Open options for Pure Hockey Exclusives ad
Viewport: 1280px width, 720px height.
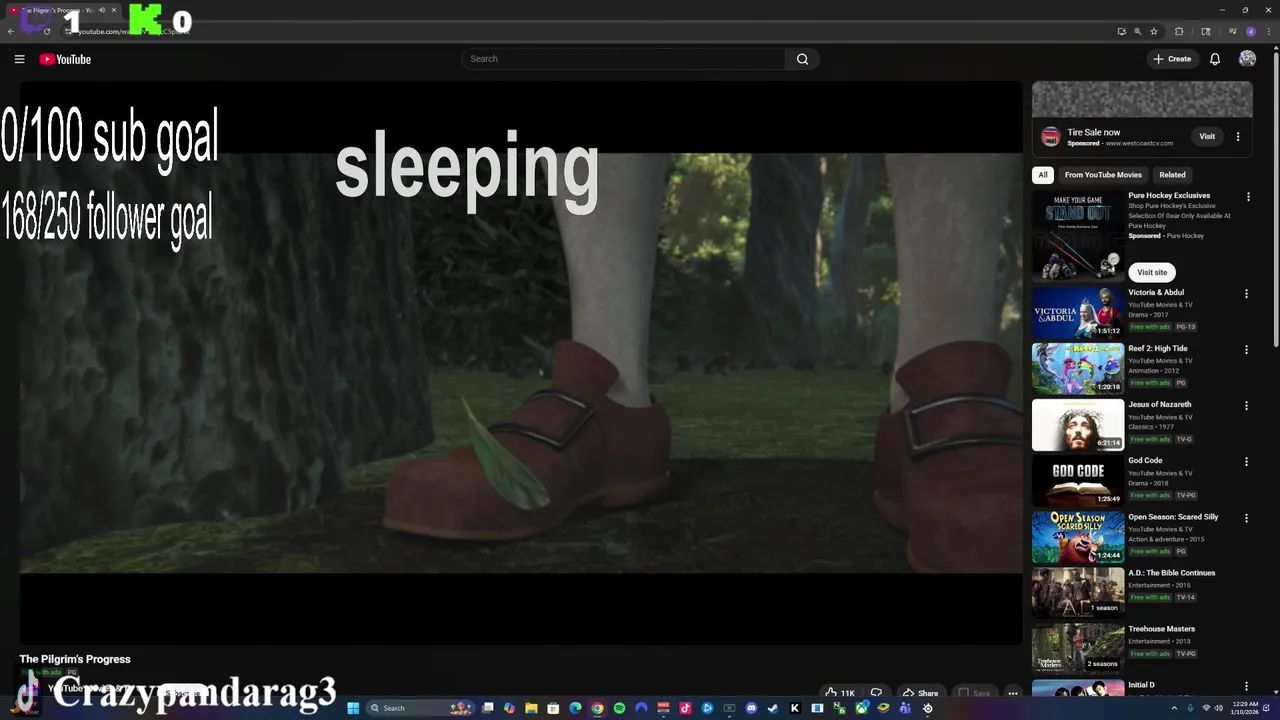(1247, 197)
